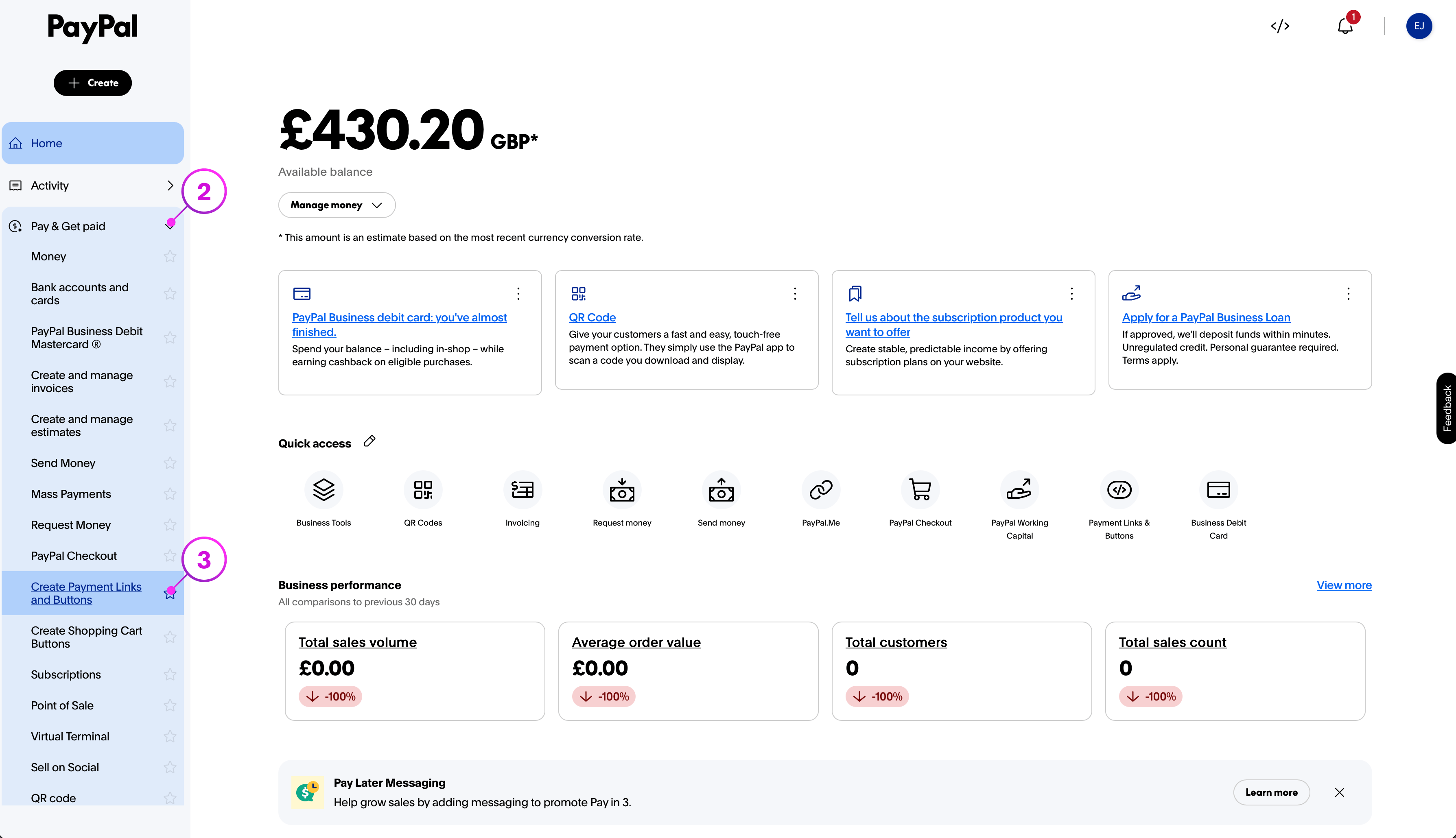
Task: Open the developer code icon in header
Action: point(1280,26)
